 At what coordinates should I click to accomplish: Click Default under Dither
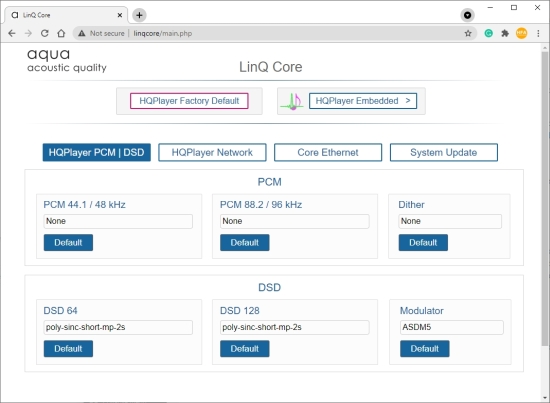[423, 243]
